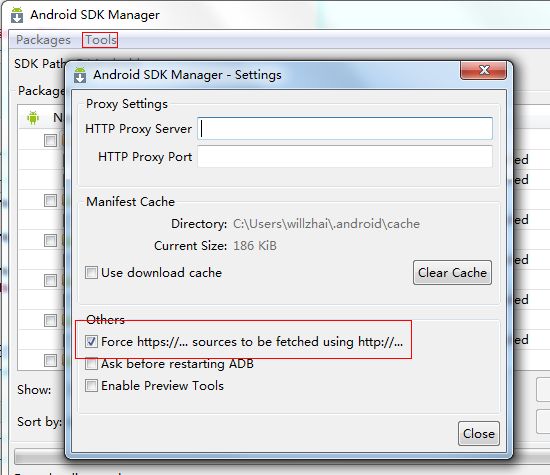The width and height of the screenshot is (550, 475).
Task: Click the HTTP Proxy Server input field
Action: [345, 129]
